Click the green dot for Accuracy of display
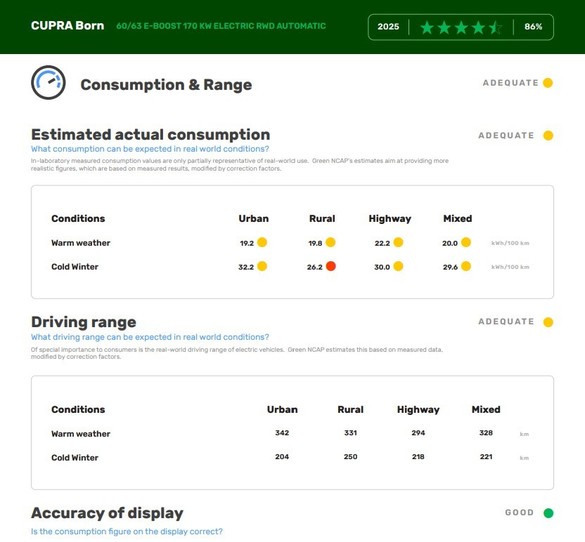 [548, 513]
